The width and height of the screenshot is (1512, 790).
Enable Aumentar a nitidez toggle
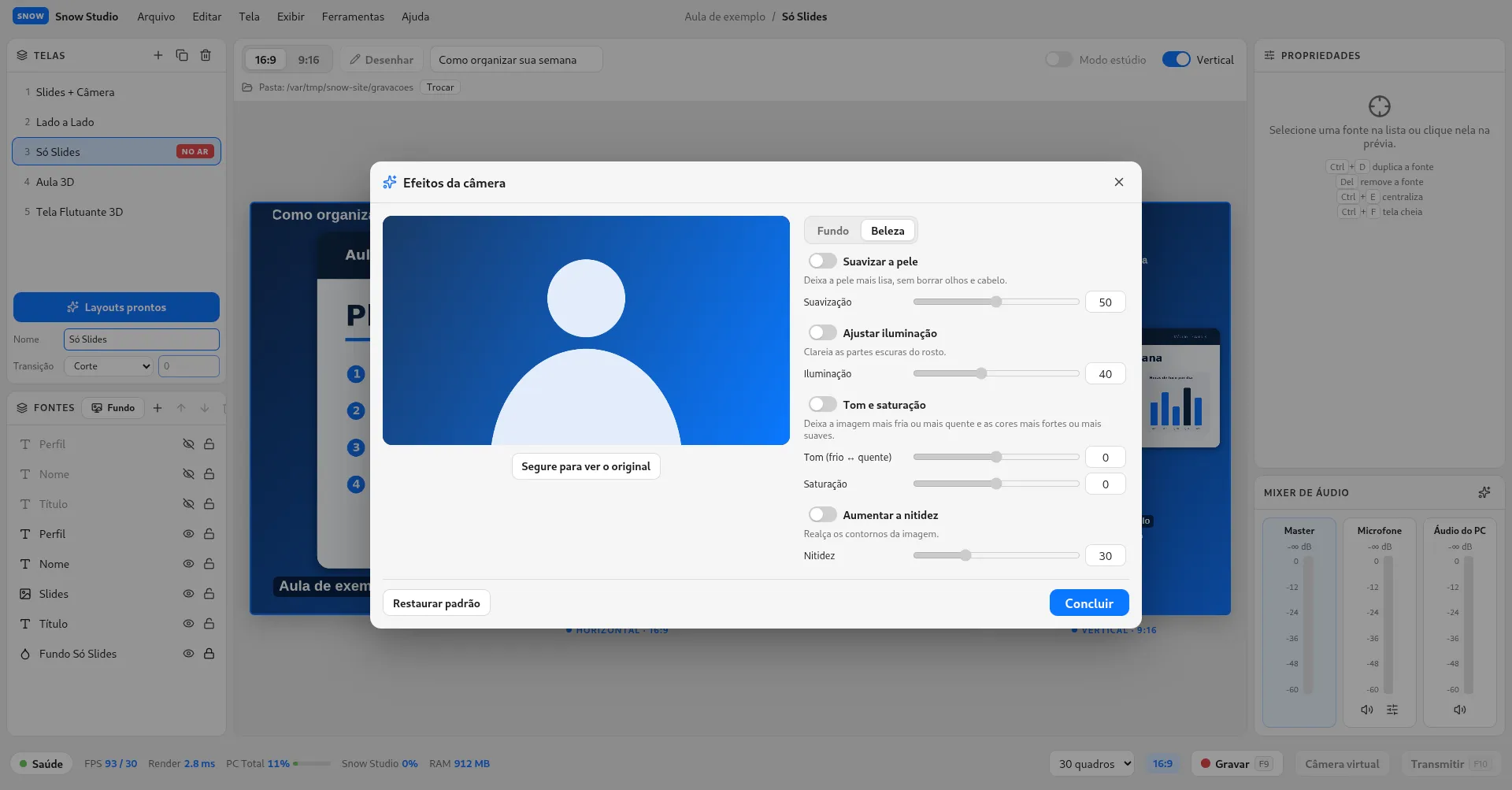click(x=822, y=514)
